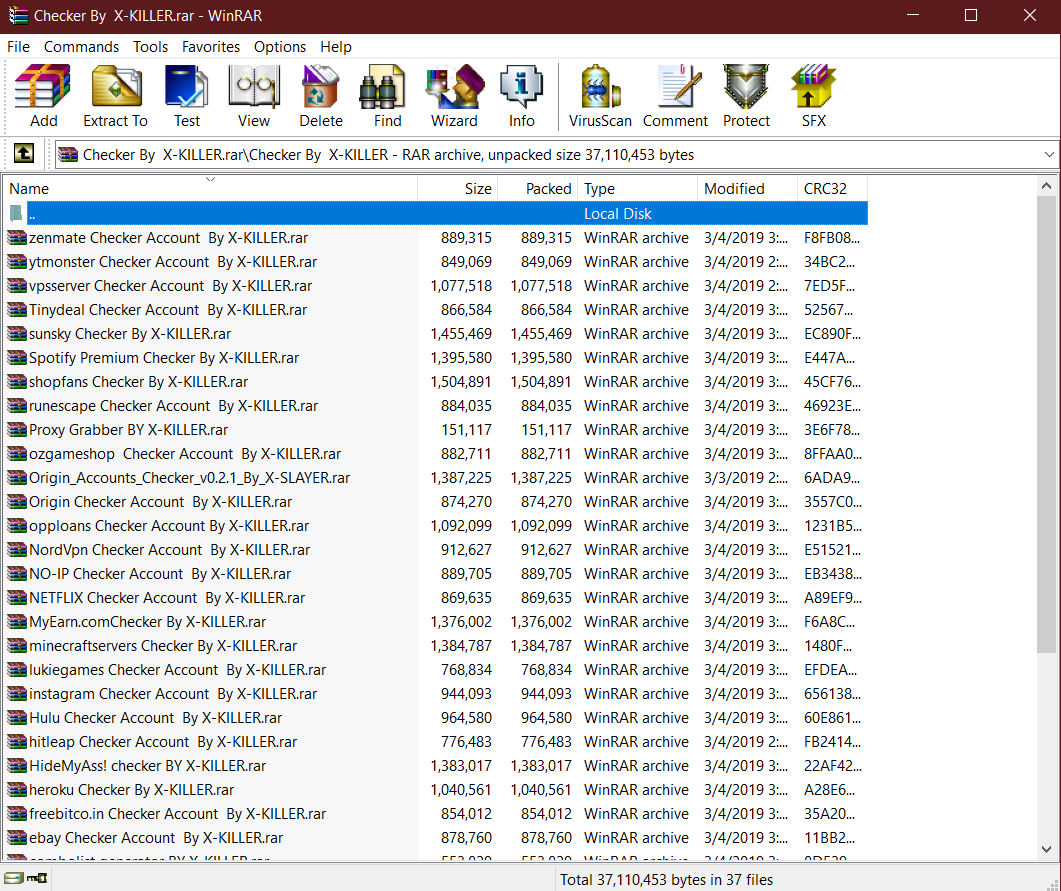Click the Delete files icon
Image resolution: width=1061 pixels, height=891 pixels.
[x=321, y=96]
